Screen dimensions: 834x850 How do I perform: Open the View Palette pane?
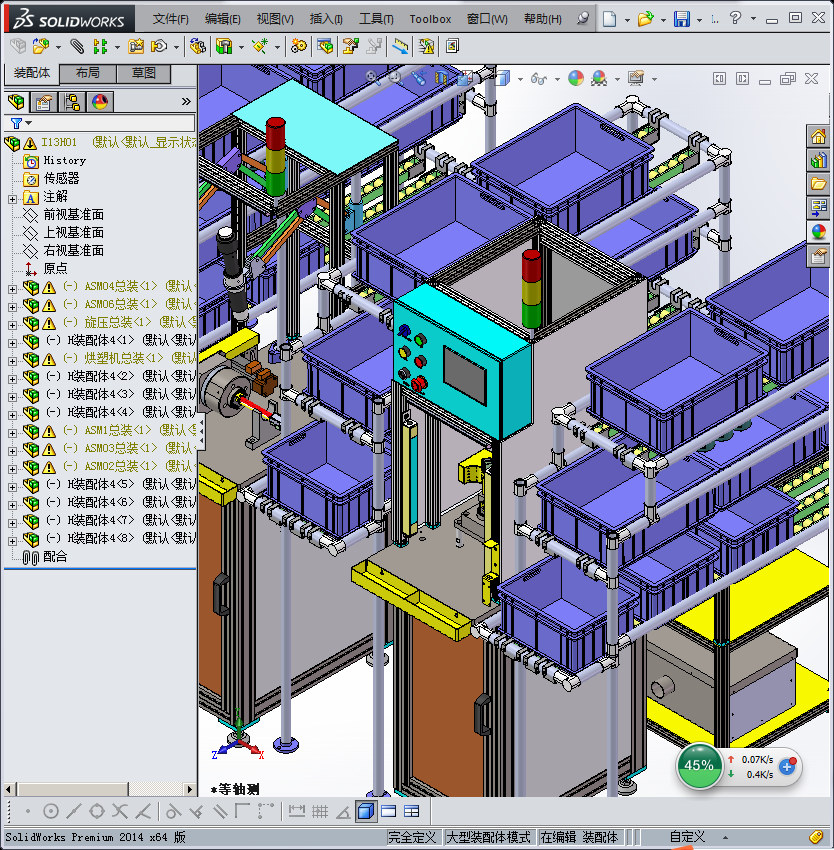click(x=818, y=208)
